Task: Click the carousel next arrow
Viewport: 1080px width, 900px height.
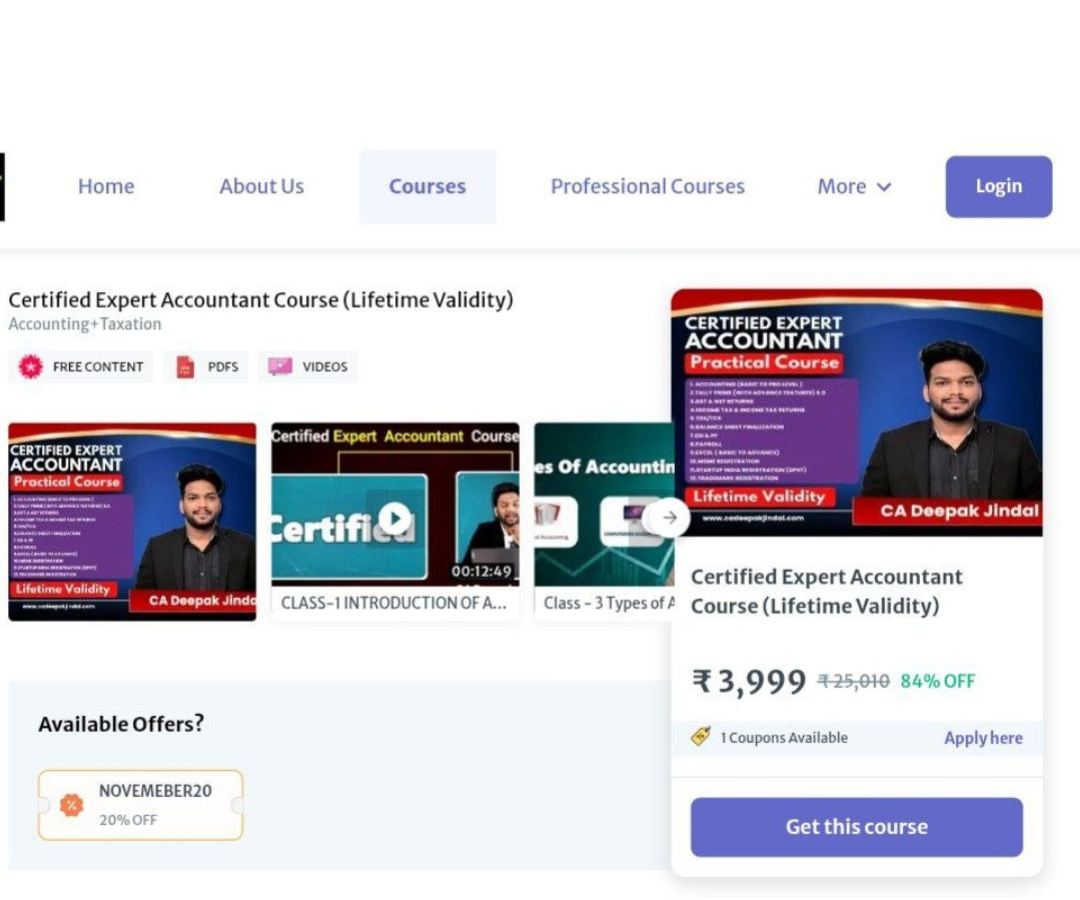Action: [x=669, y=518]
